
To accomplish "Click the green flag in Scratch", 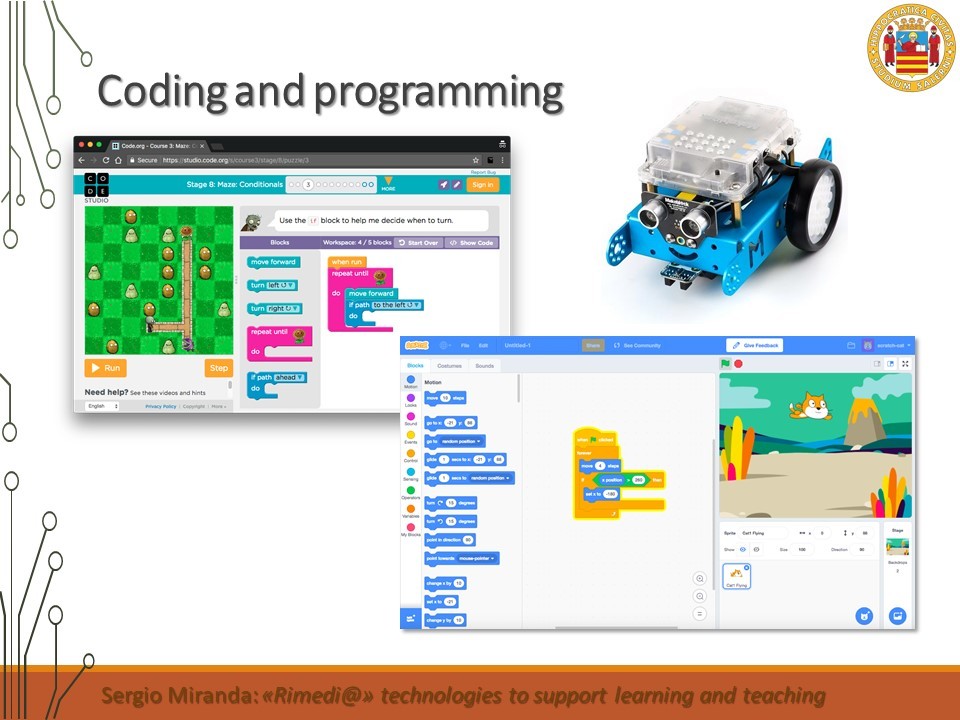I will [726, 364].
